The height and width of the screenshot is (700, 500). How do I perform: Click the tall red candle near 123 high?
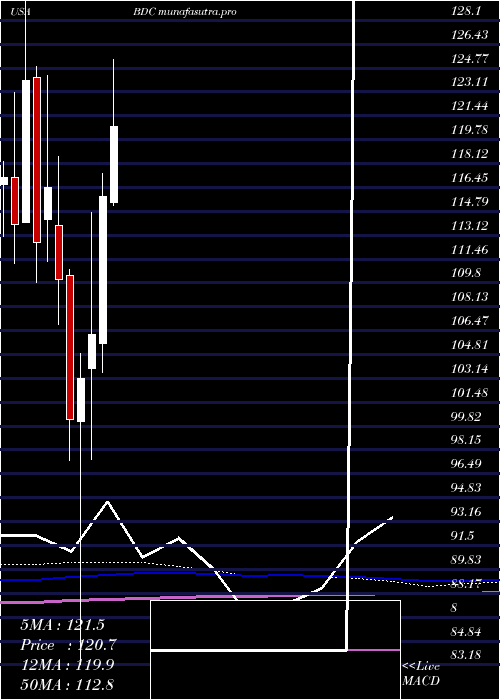37,160
